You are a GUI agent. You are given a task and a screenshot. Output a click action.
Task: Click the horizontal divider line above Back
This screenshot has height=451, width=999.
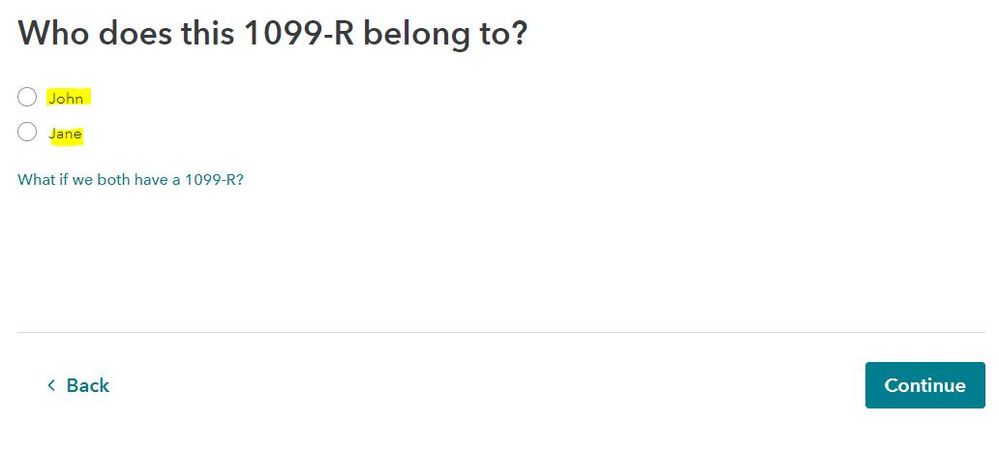[500, 332]
